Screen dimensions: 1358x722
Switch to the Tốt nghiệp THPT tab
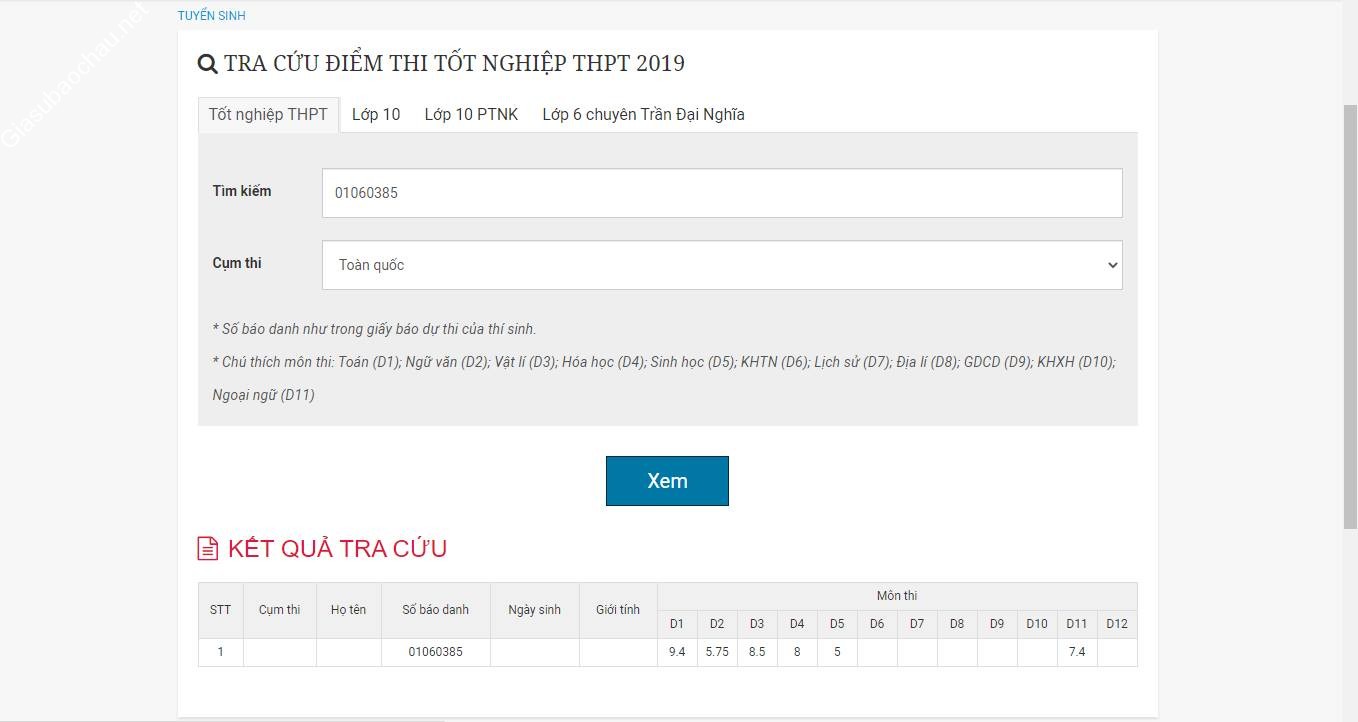[x=268, y=115]
